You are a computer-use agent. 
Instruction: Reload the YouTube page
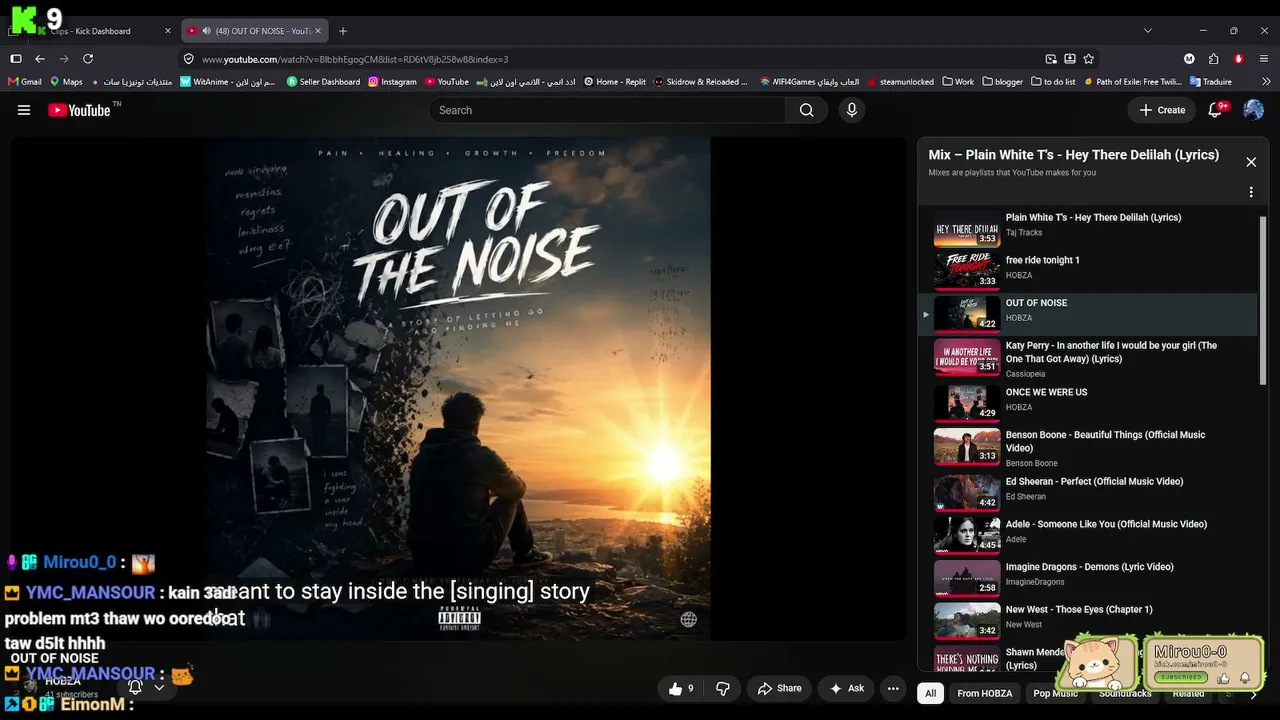88,59
